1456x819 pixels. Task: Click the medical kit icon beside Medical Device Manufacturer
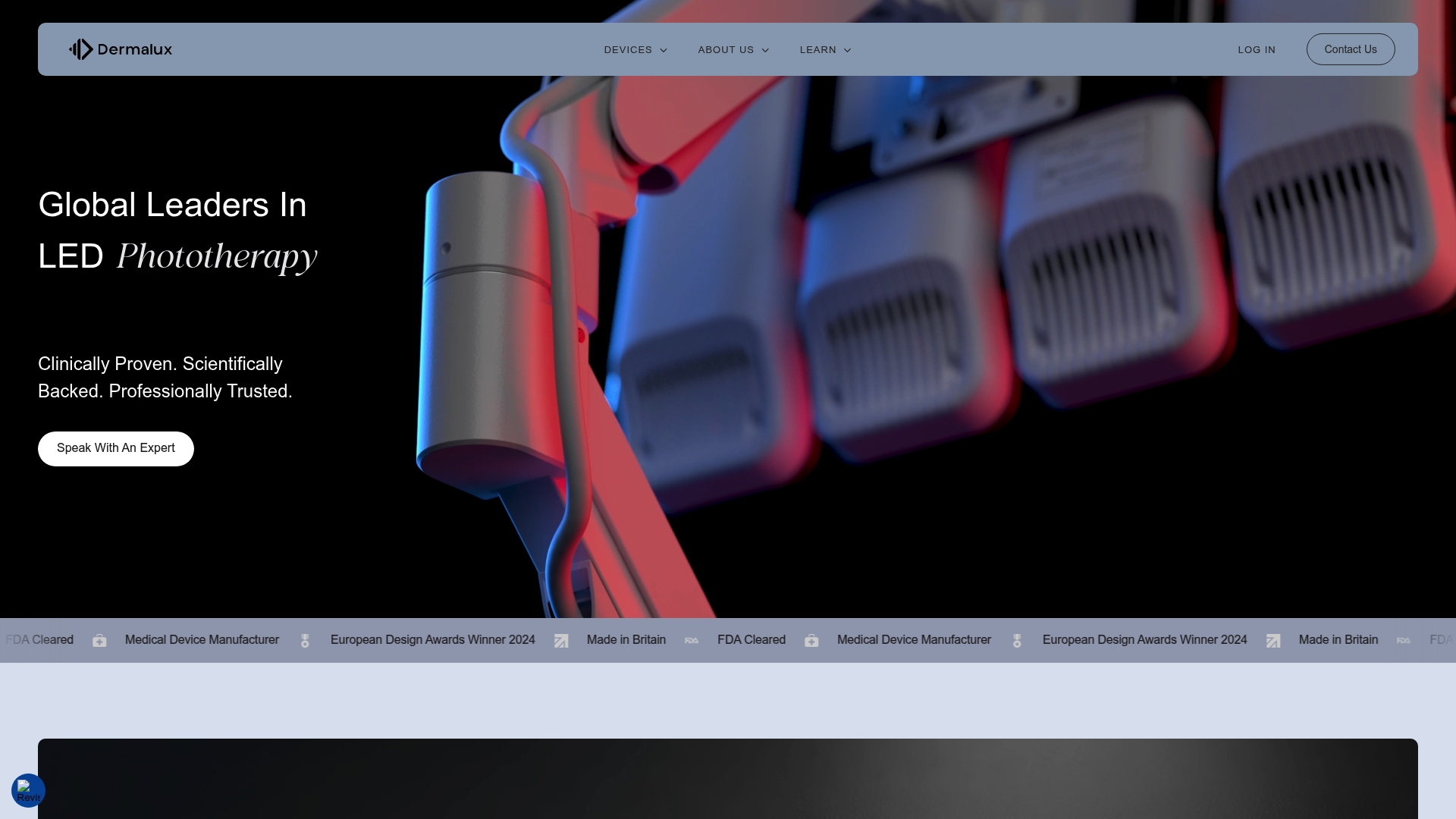click(x=99, y=641)
